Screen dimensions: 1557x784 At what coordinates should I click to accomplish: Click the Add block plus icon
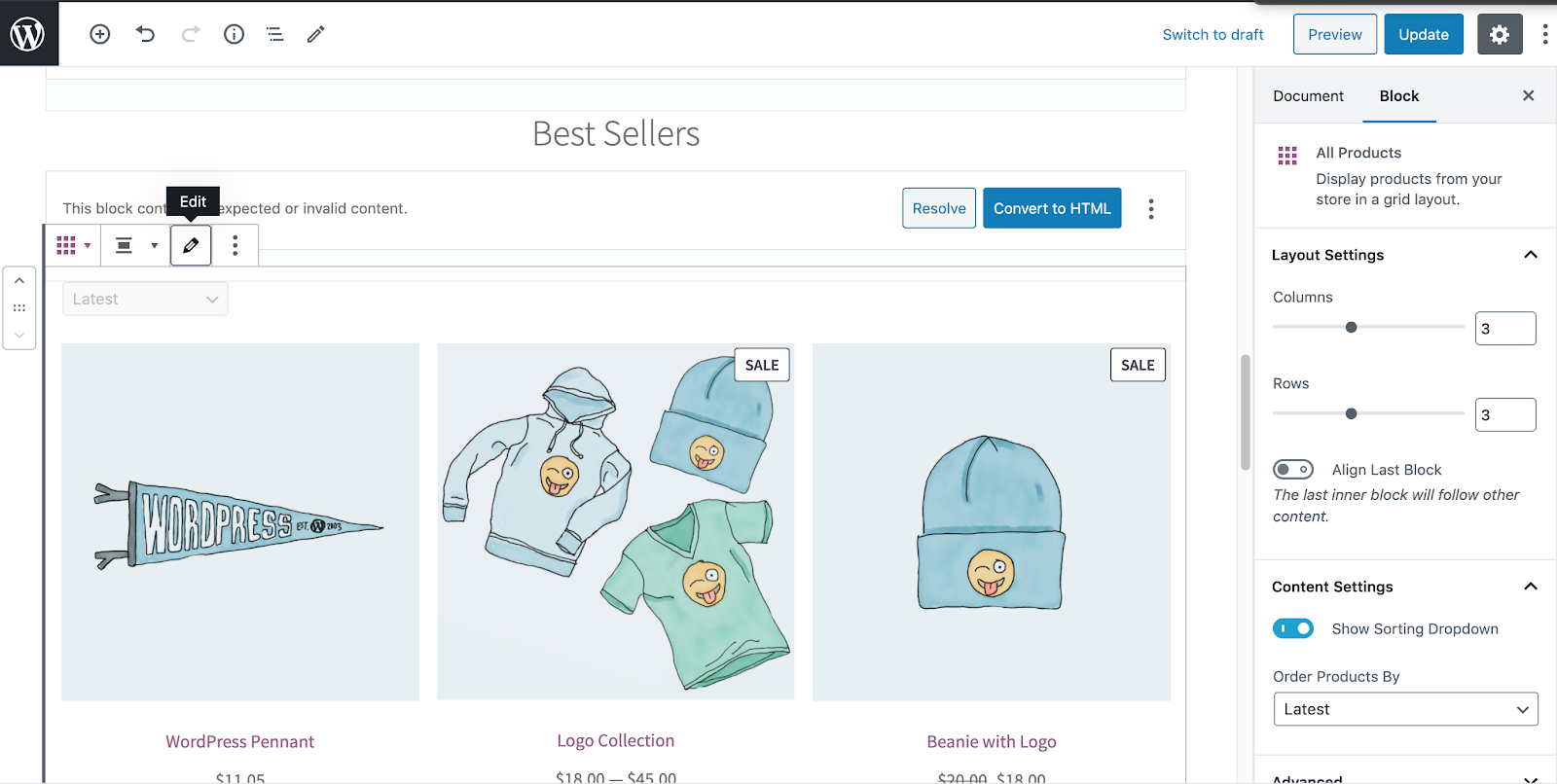pos(100,34)
